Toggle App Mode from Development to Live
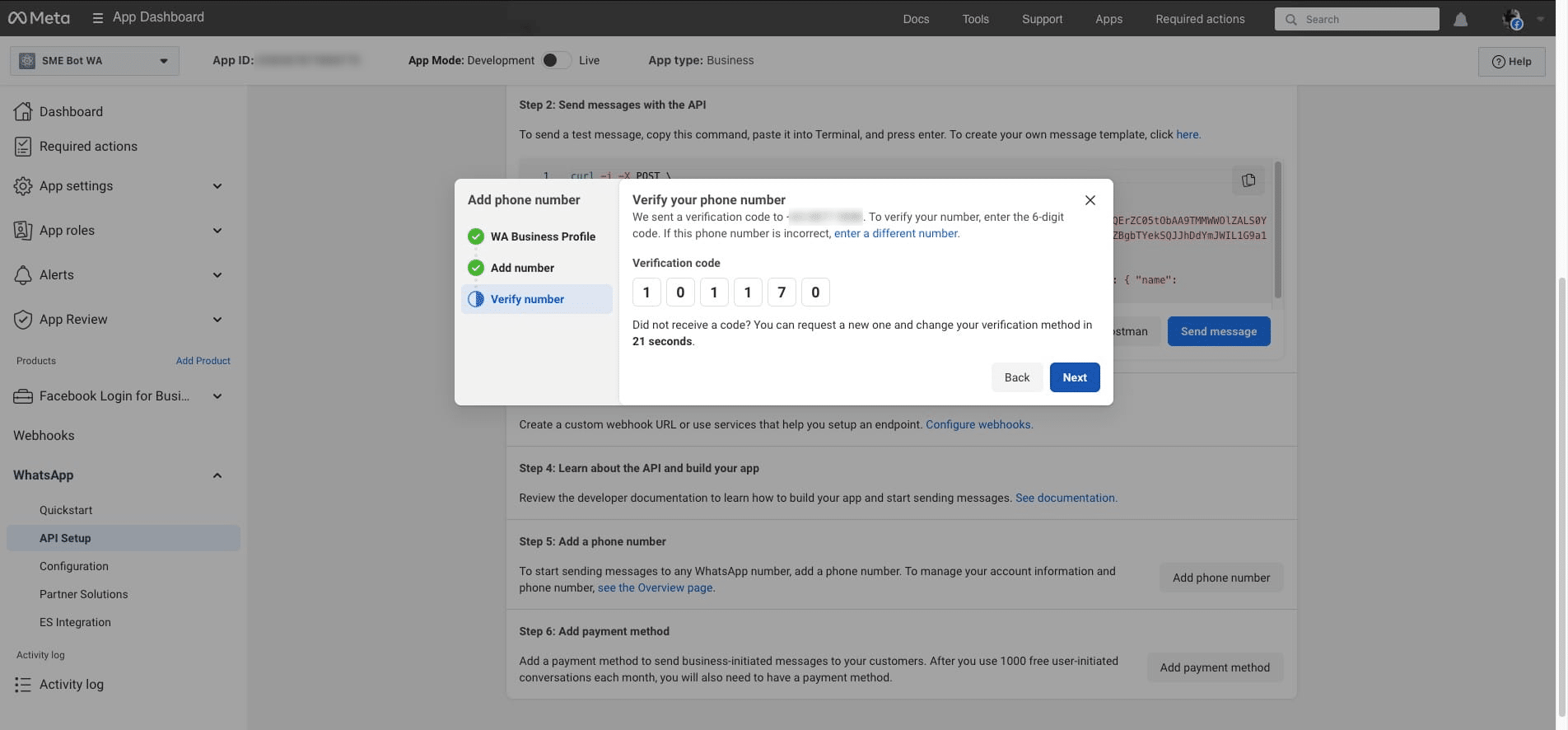 pyautogui.click(x=557, y=60)
